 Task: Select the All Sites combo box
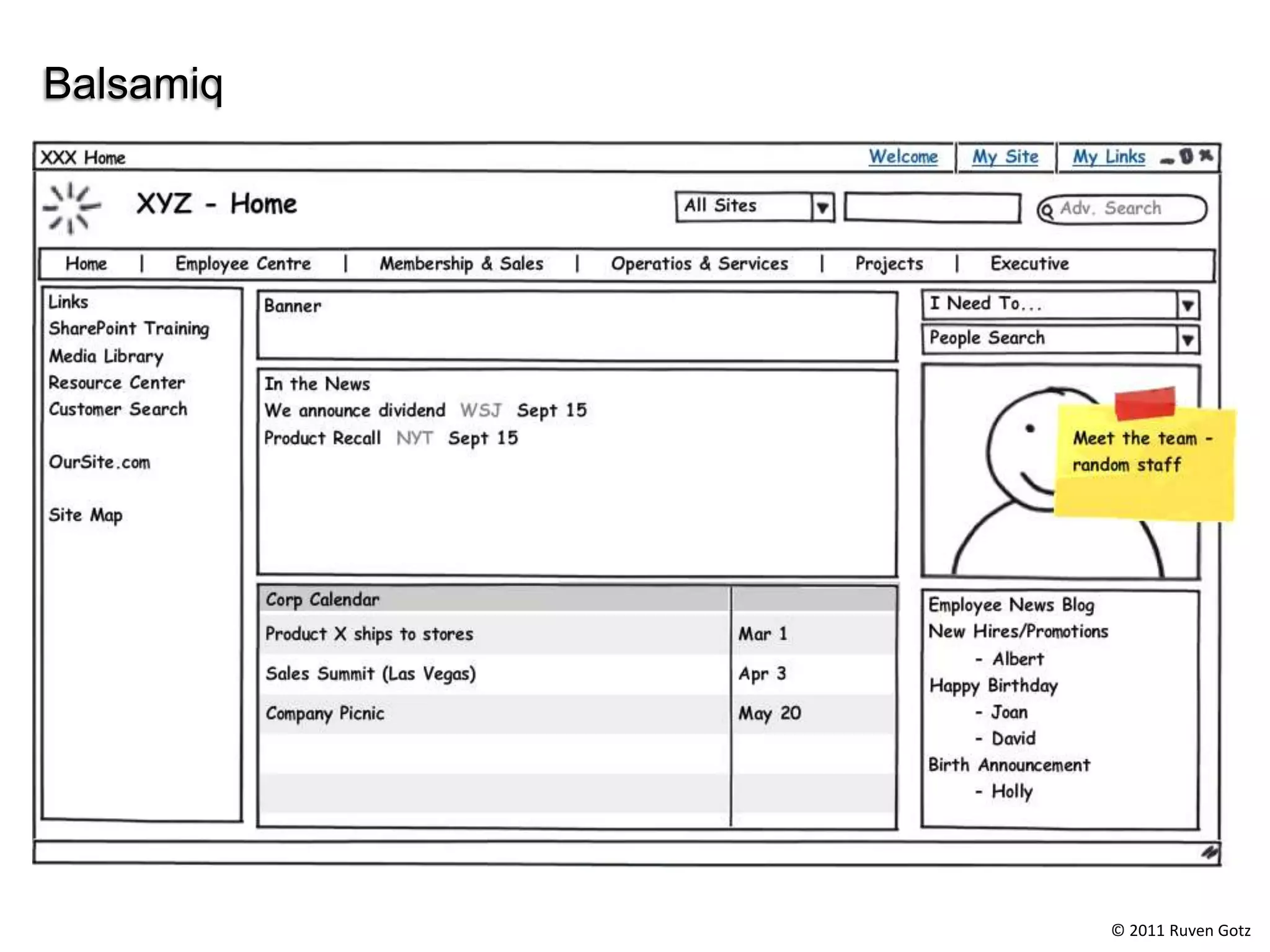(x=755, y=207)
